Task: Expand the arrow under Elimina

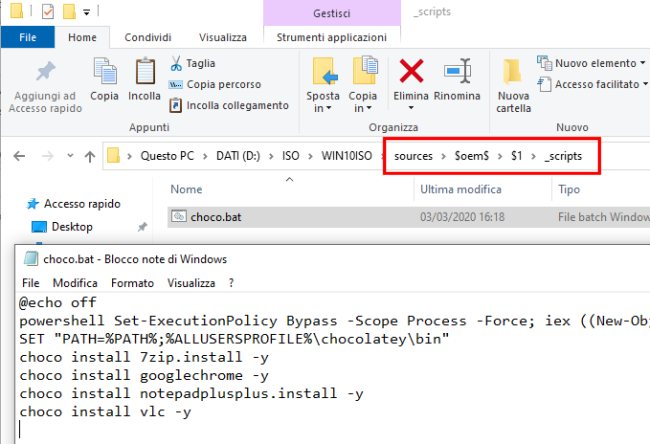Action: (411, 108)
